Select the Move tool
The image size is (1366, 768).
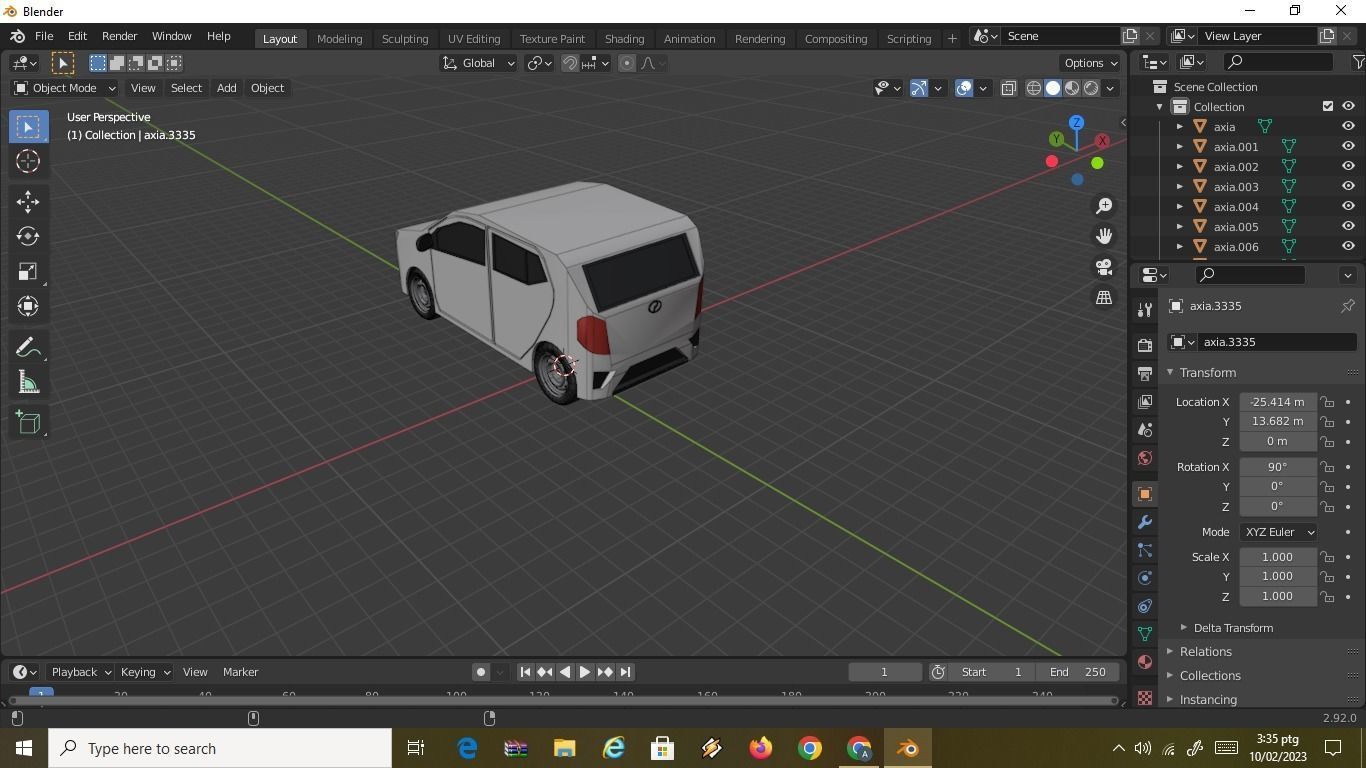point(27,201)
